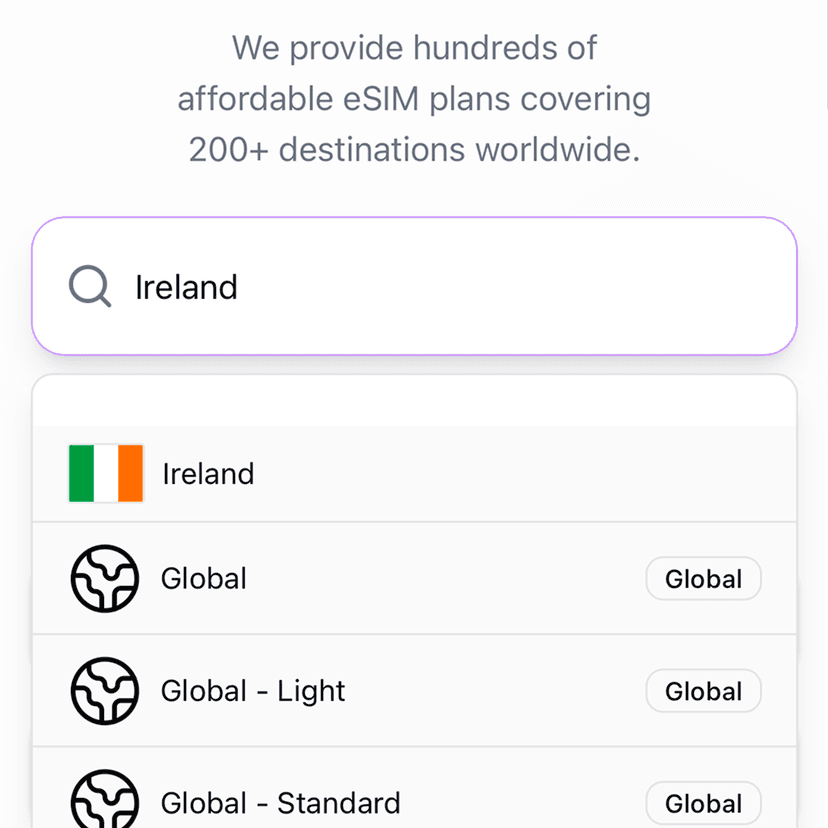Click the magnifying glass search icon
828x828 pixels.
click(x=90, y=287)
